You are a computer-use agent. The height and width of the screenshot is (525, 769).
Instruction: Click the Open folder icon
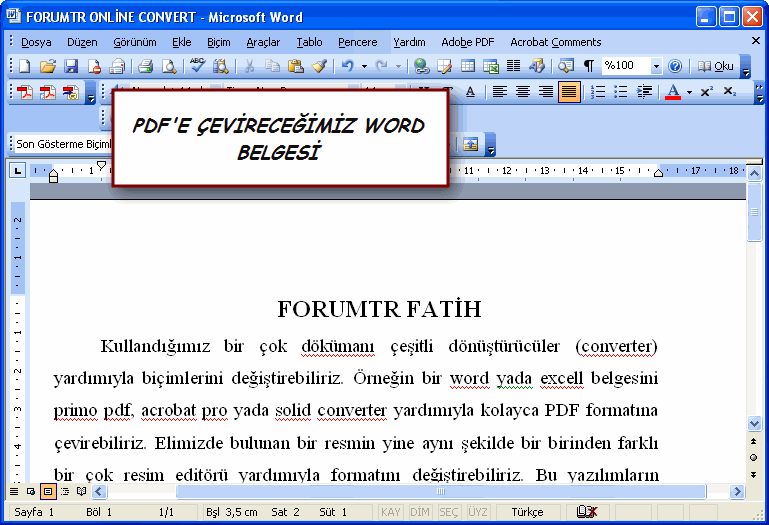coord(48,66)
